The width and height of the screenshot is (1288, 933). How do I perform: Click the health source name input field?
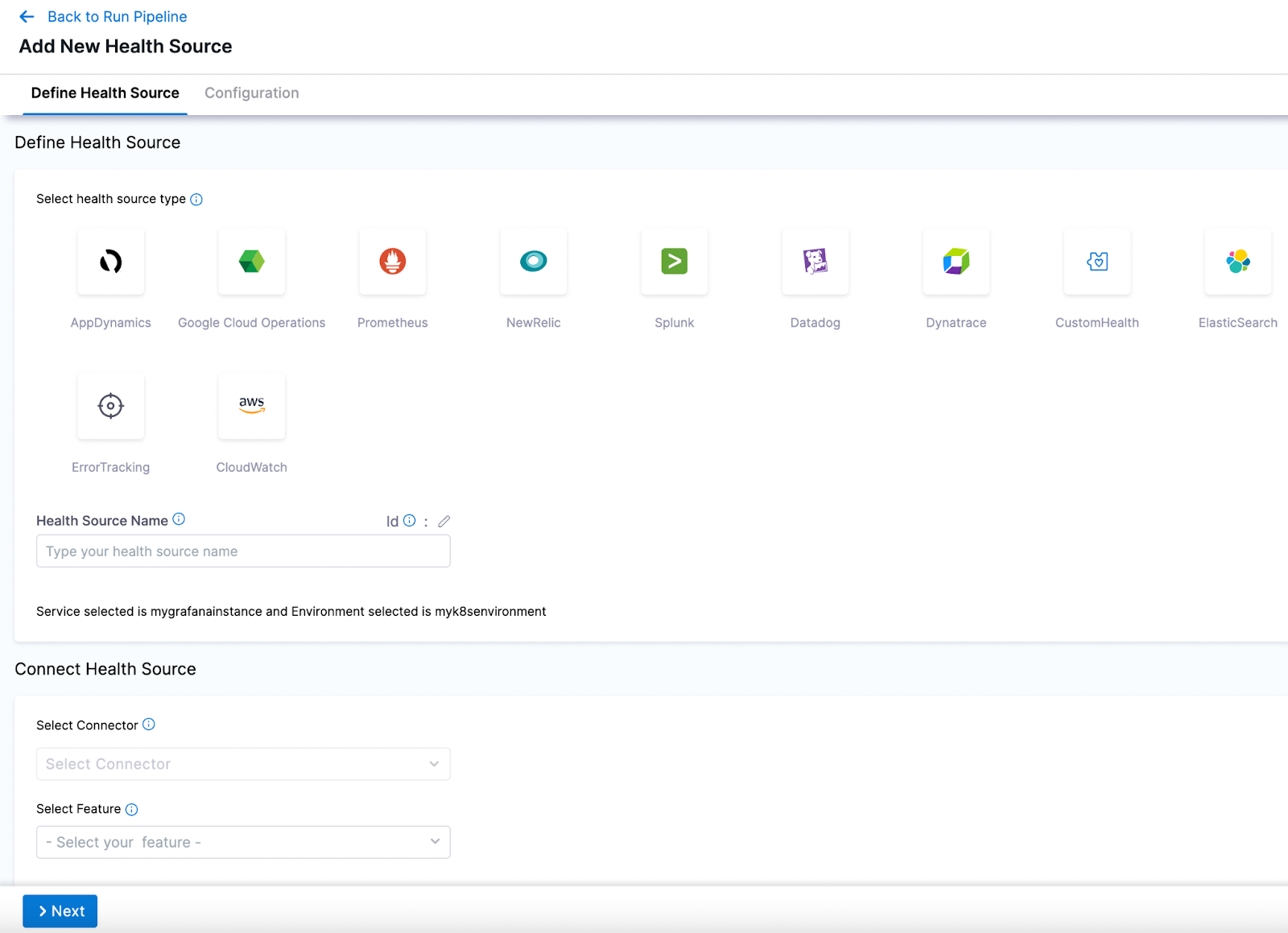(x=243, y=551)
